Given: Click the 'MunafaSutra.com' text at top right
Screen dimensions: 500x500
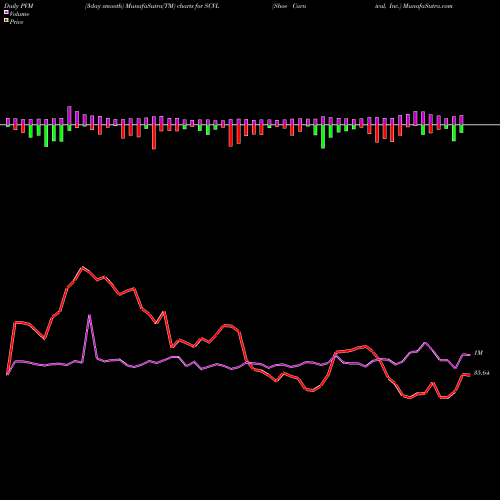Looking at the screenshot, I should tap(428, 6).
